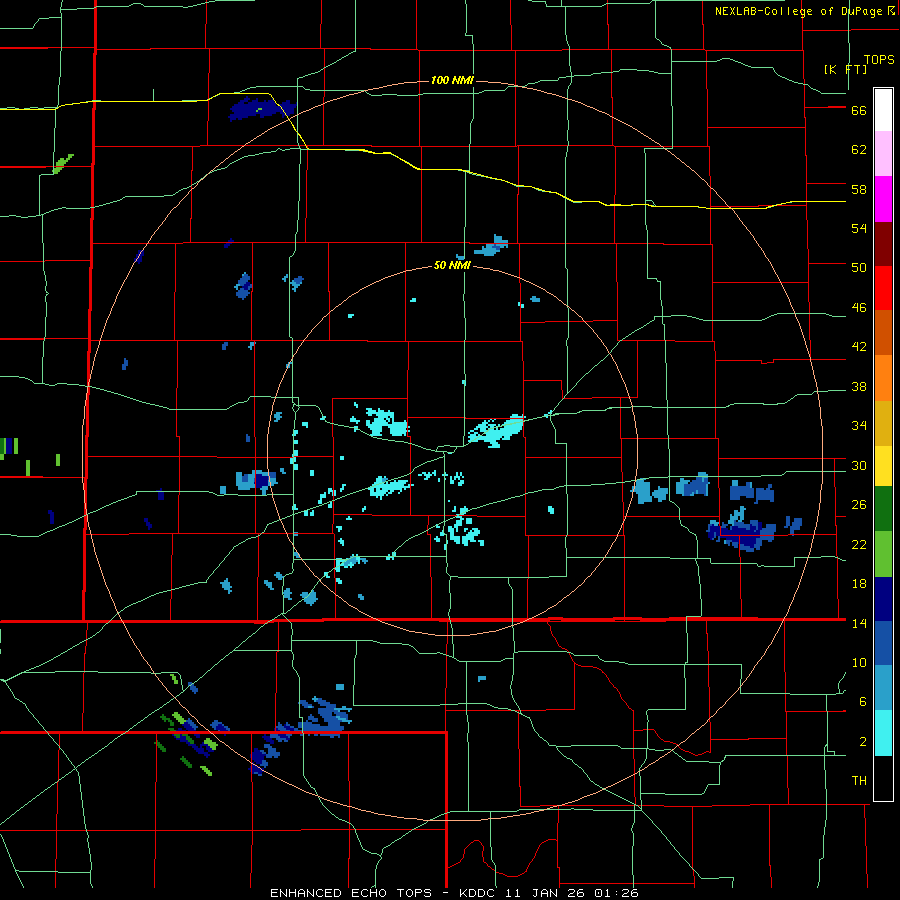900x900 pixels.
Task: Click the 14 legend value
Action: coord(859,623)
